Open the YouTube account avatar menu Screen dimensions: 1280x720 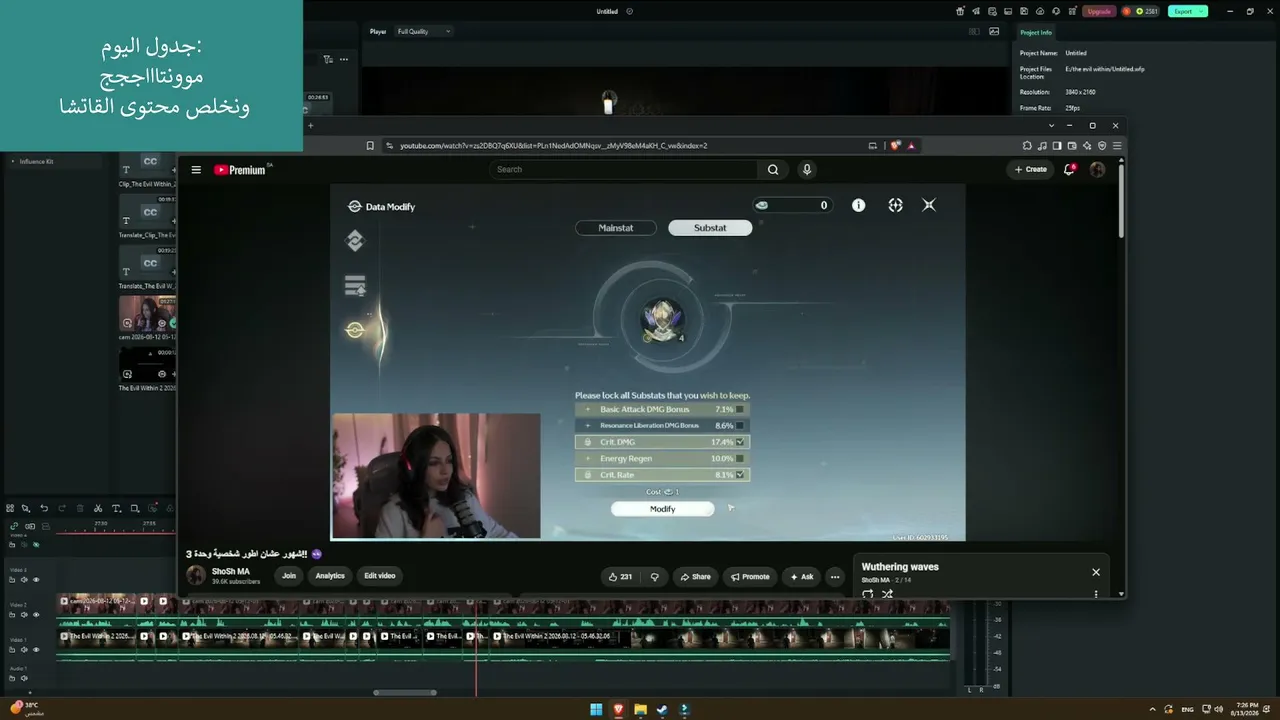tap(1097, 170)
